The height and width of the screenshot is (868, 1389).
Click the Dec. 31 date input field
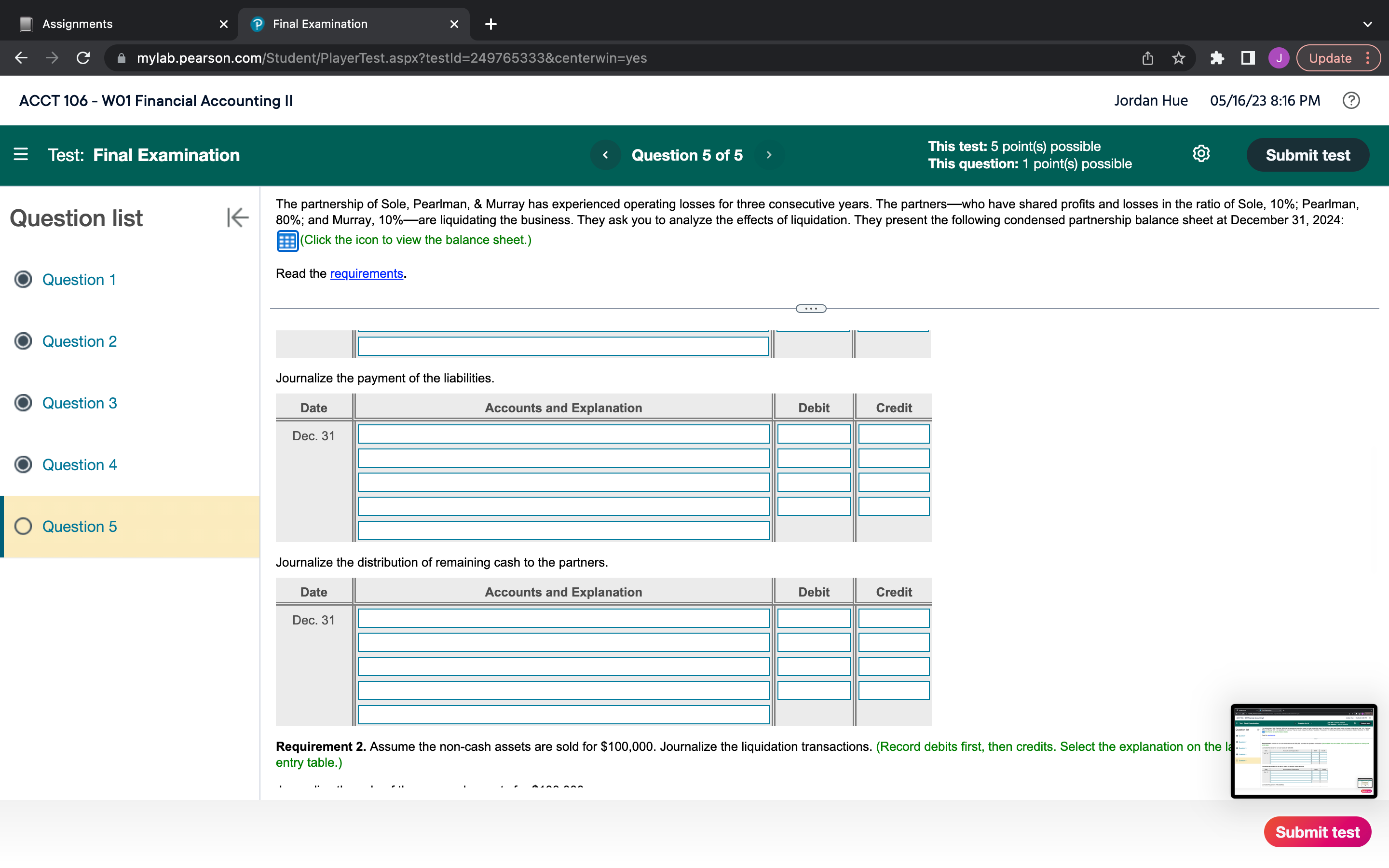pyautogui.click(x=314, y=435)
